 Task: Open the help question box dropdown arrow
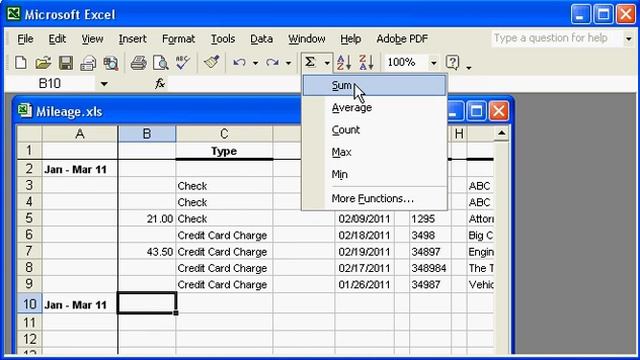click(x=629, y=39)
